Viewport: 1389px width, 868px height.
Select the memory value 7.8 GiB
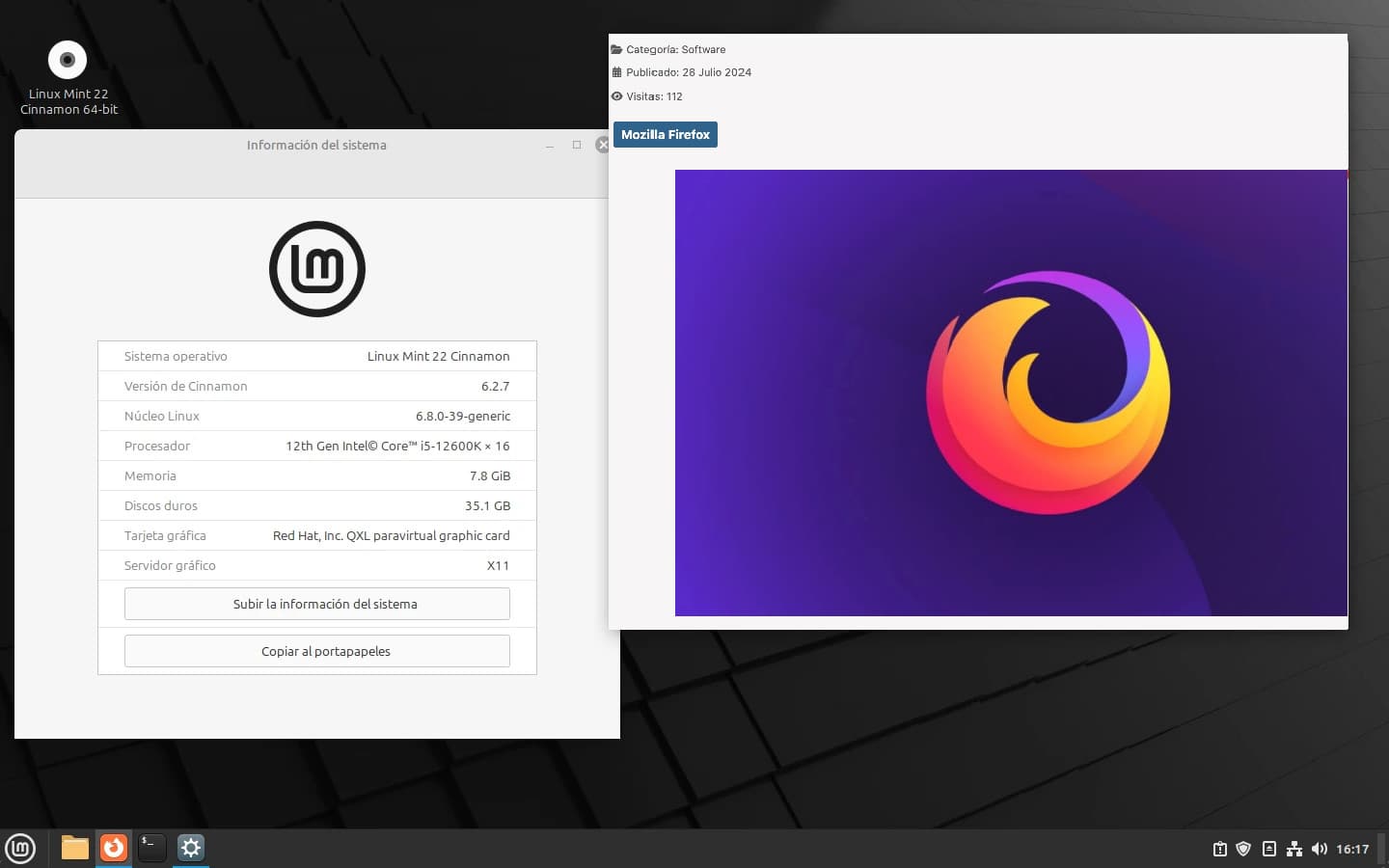point(490,476)
